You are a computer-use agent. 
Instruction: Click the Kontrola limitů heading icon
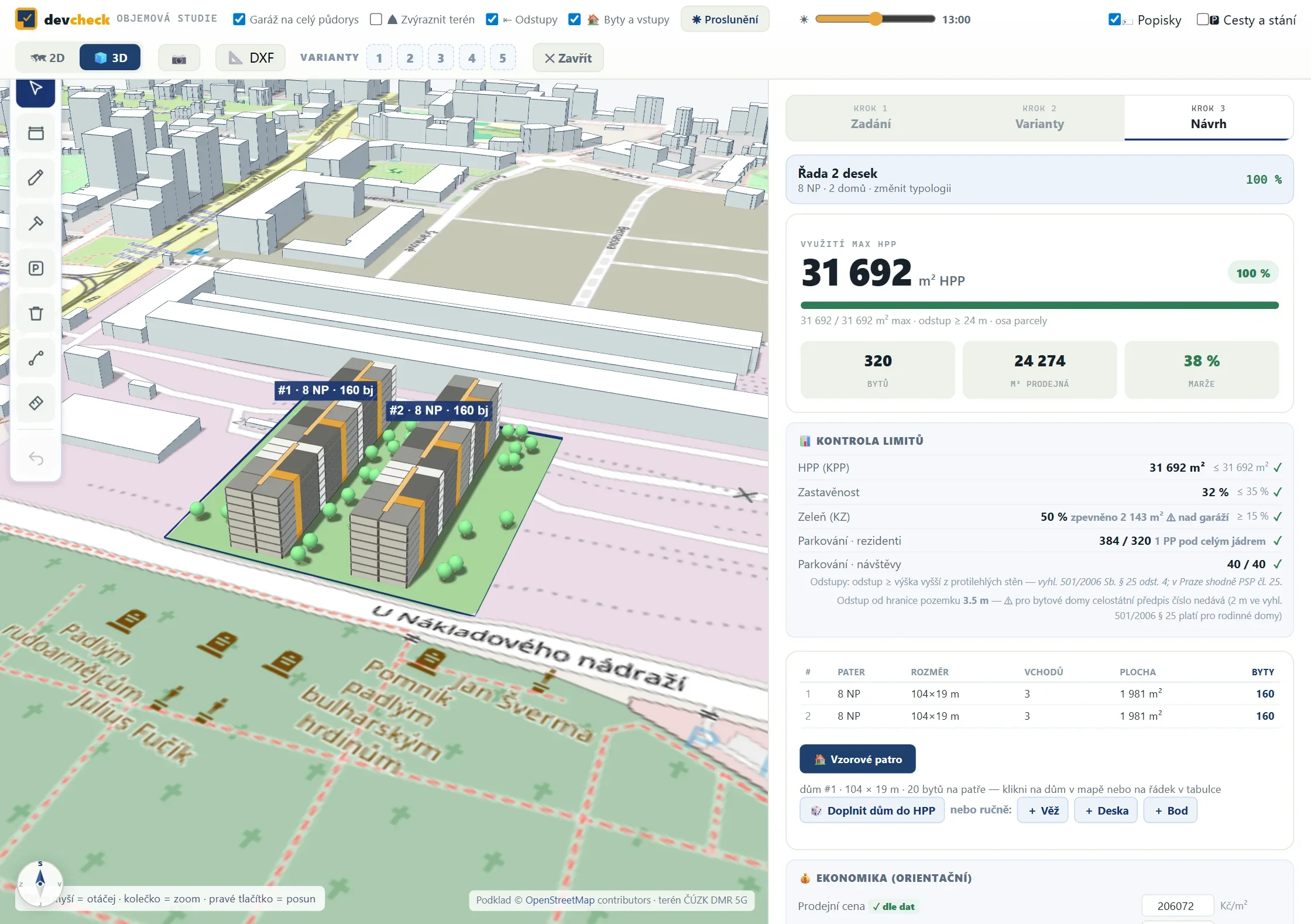(x=805, y=441)
